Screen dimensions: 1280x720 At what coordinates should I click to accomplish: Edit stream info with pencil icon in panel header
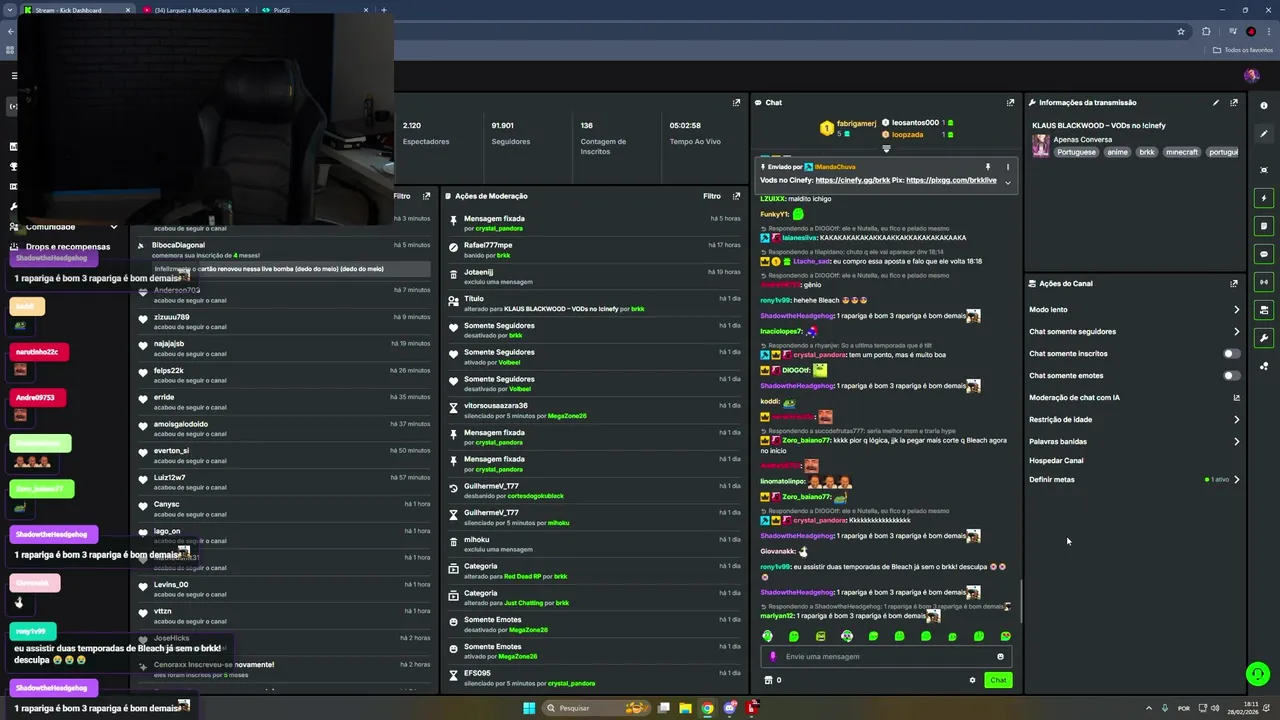pyautogui.click(x=1216, y=102)
